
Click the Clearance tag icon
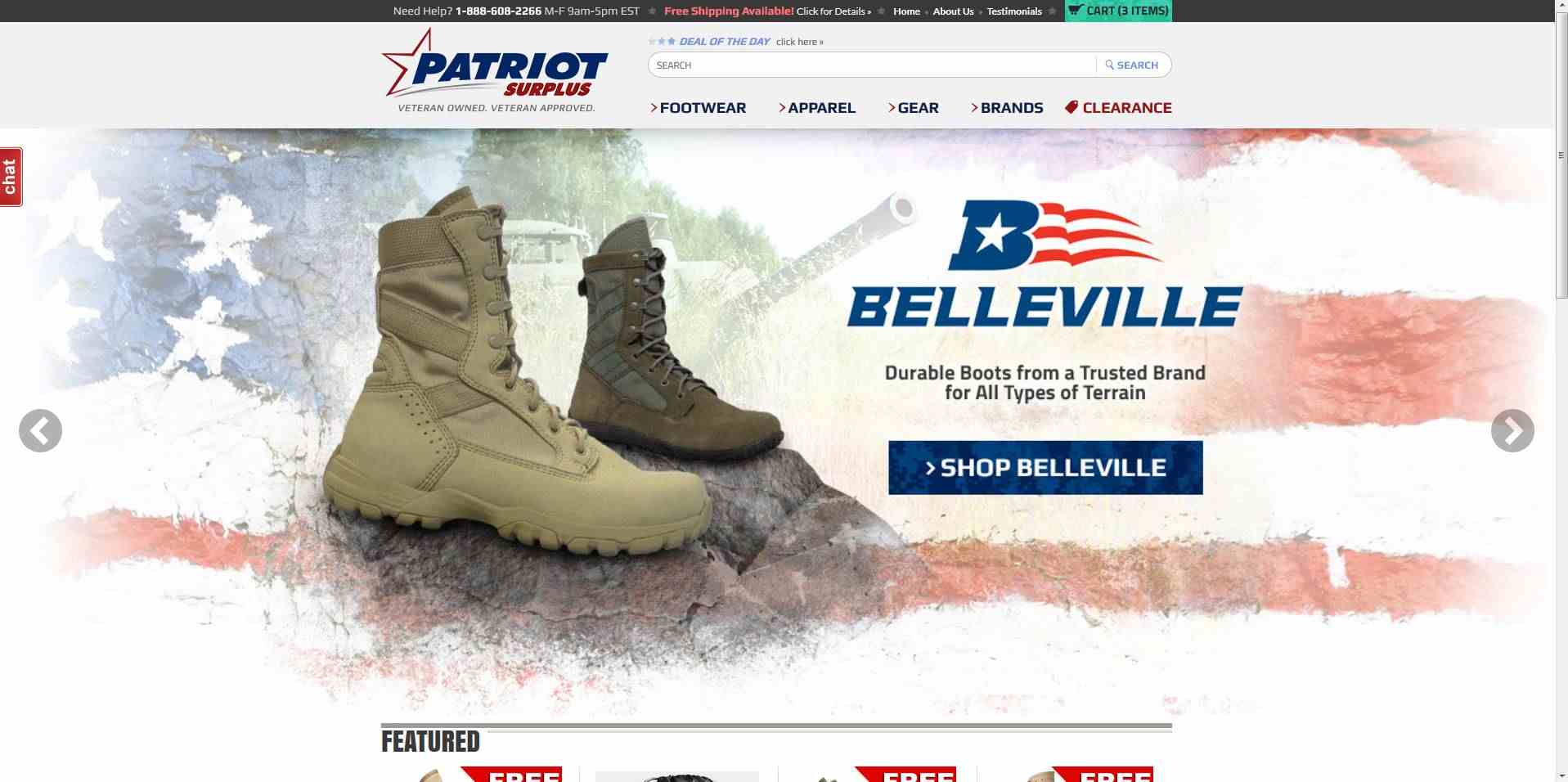1072,107
